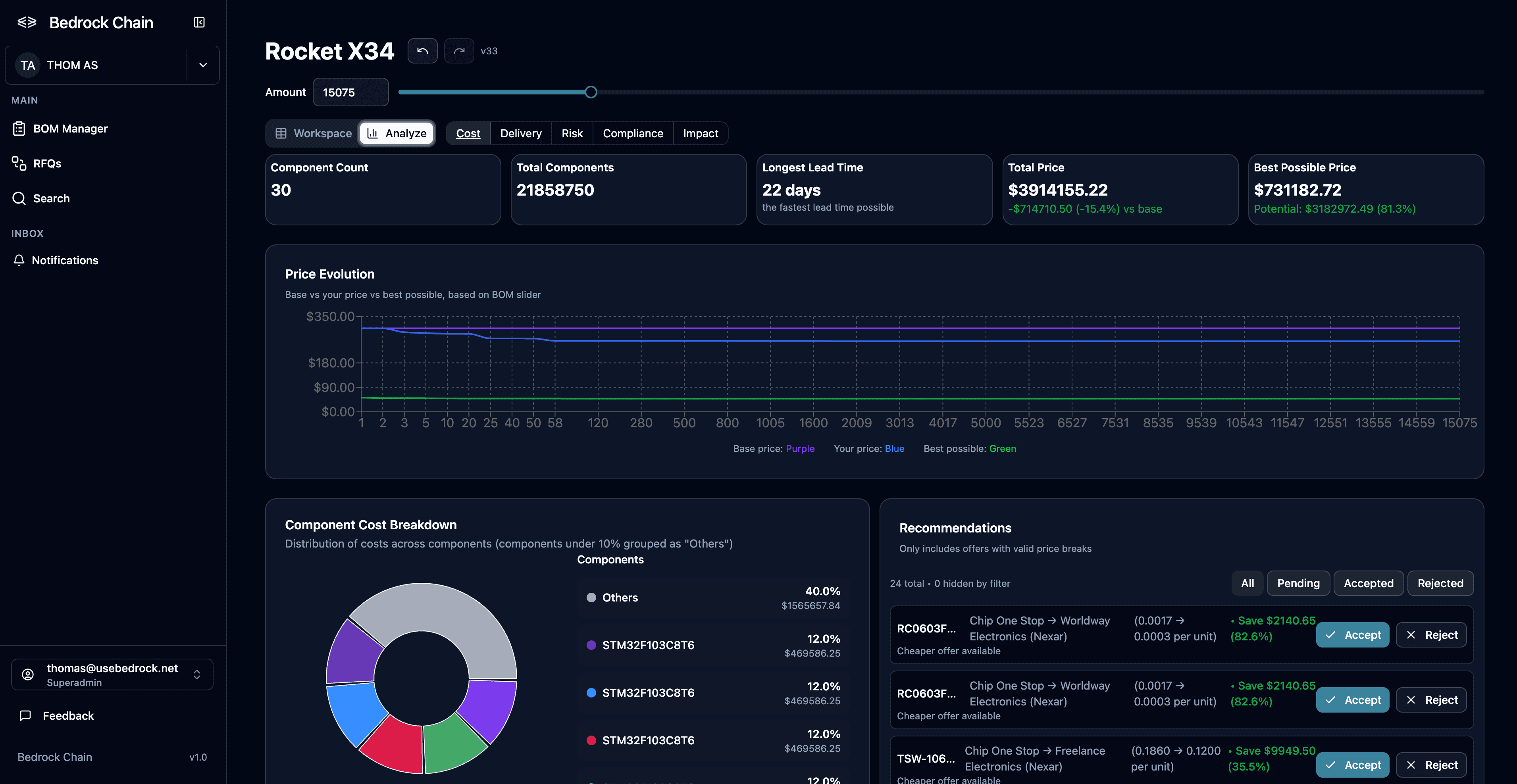Select the Search tool in the sidebar
The image size is (1517, 784).
(x=51, y=198)
